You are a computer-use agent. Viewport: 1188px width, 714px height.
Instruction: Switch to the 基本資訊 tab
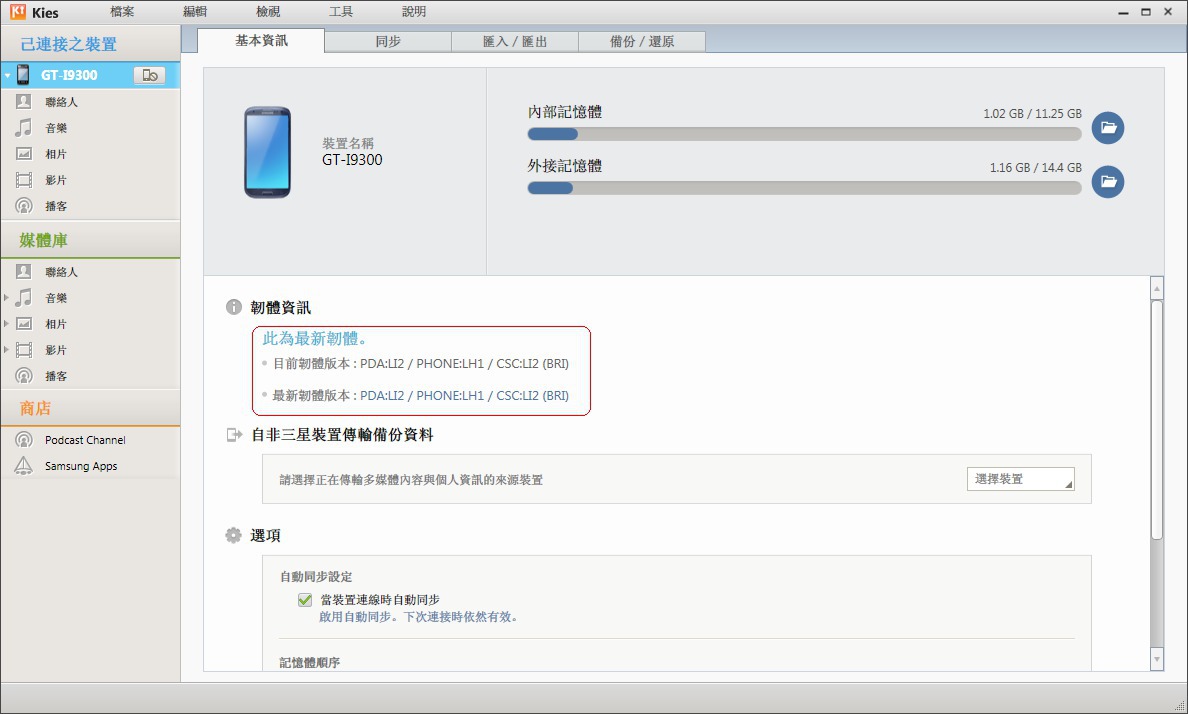point(261,41)
